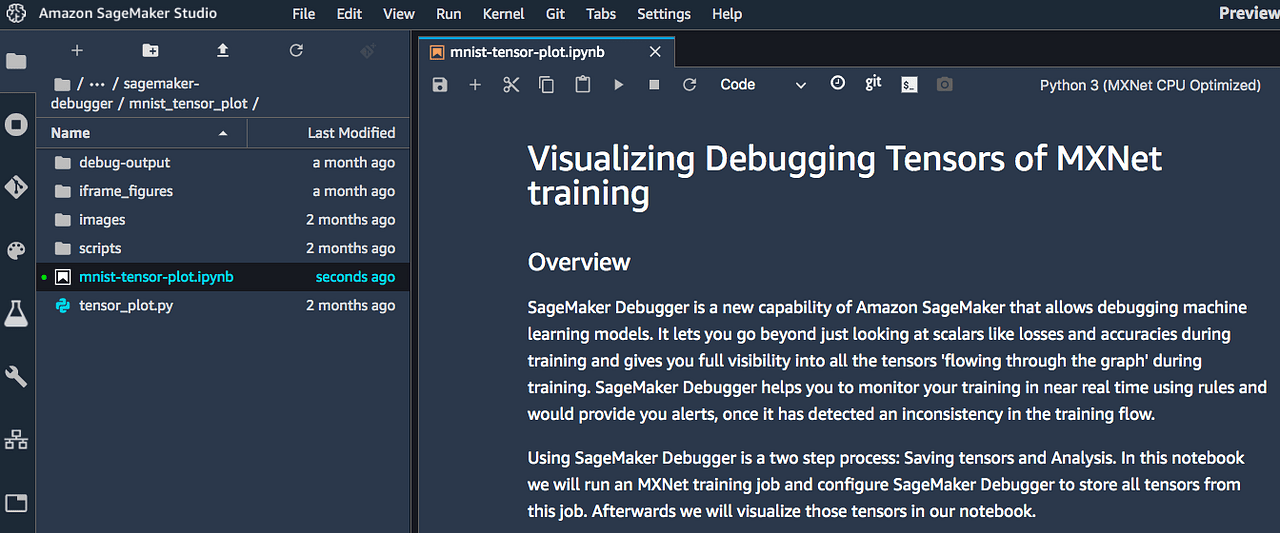The height and width of the screenshot is (533, 1280).
Task: Click the camera snapshot icon
Action: tap(944, 85)
